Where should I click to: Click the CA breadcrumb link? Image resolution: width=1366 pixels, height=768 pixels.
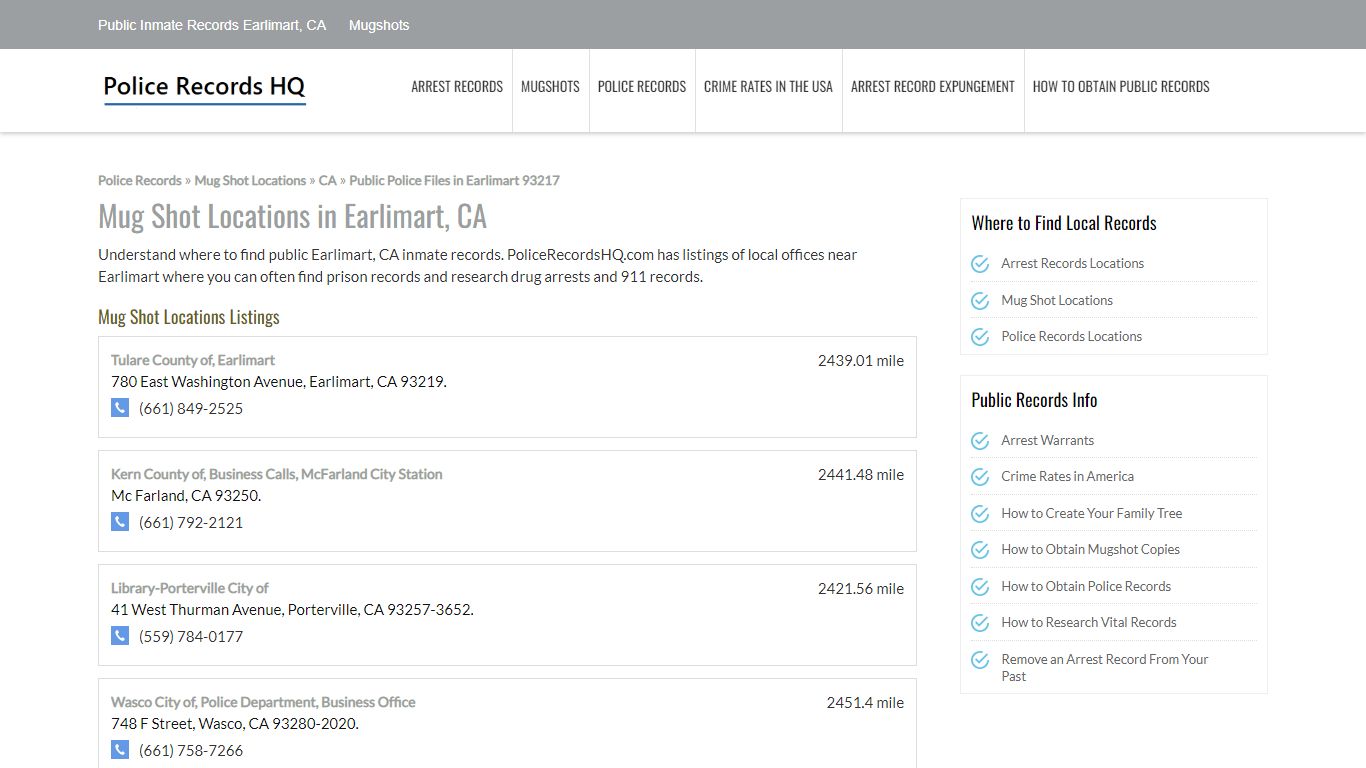328,180
